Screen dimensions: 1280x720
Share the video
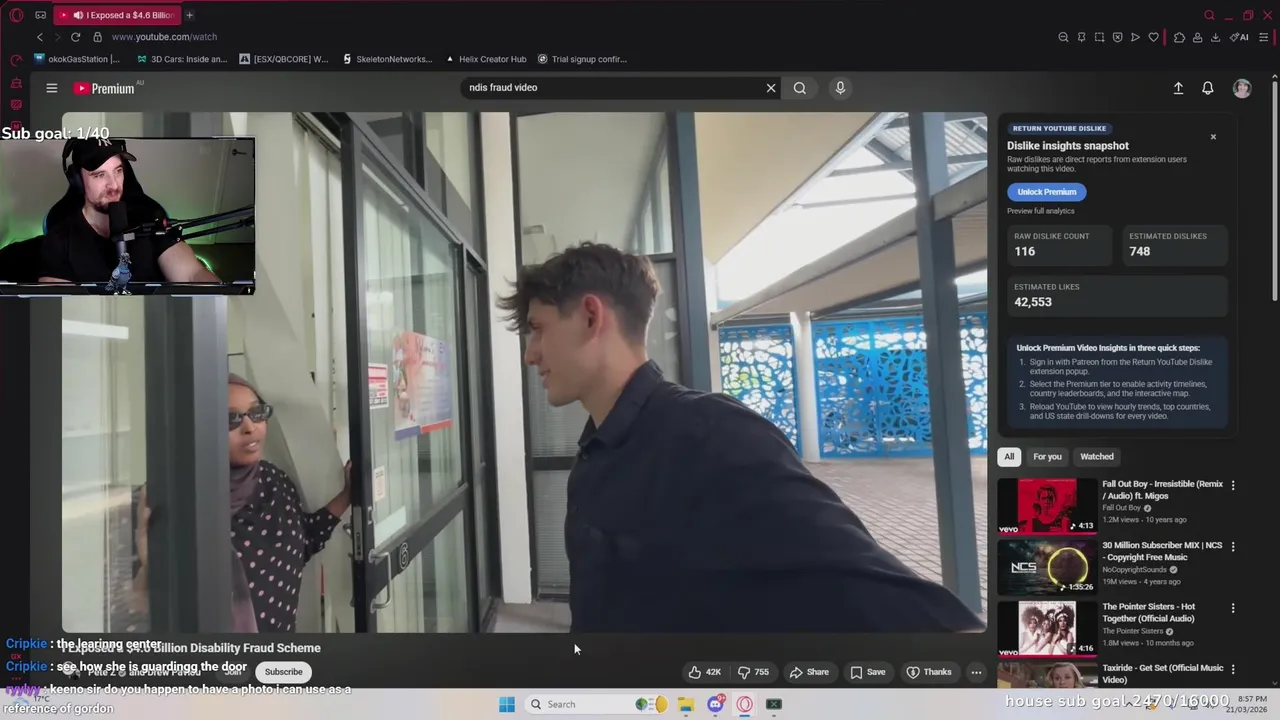click(x=809, y=672)
